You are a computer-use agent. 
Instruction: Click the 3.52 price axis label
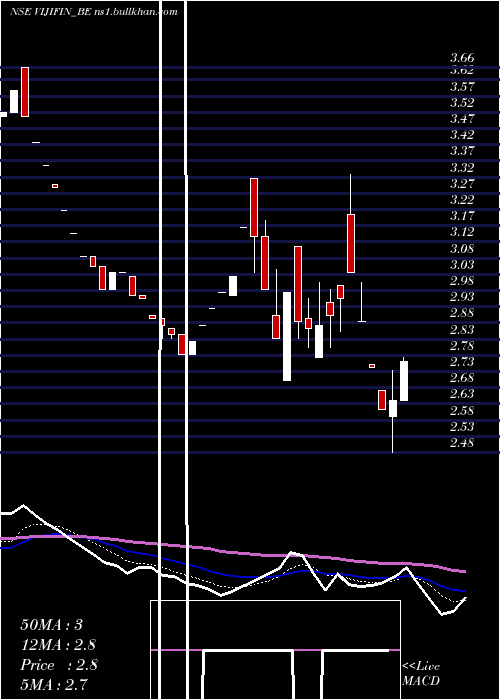coord(462,102)
